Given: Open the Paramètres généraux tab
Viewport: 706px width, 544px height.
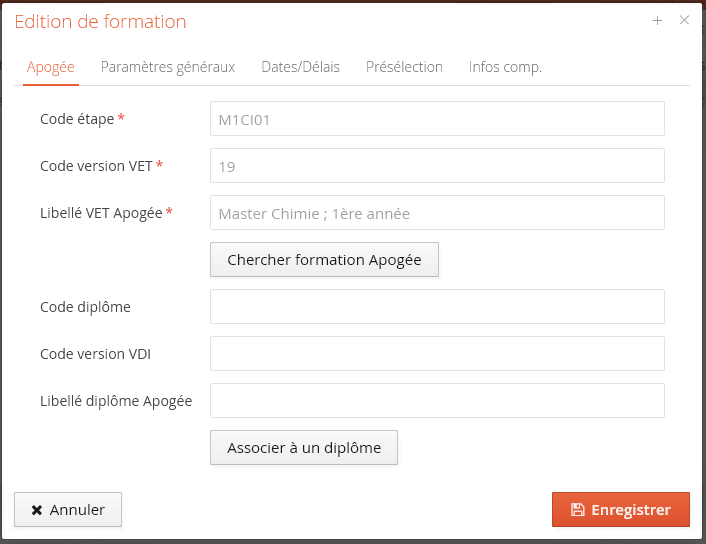Looking at the screenshot, I should pyautogui.click(x=168, y=67).
